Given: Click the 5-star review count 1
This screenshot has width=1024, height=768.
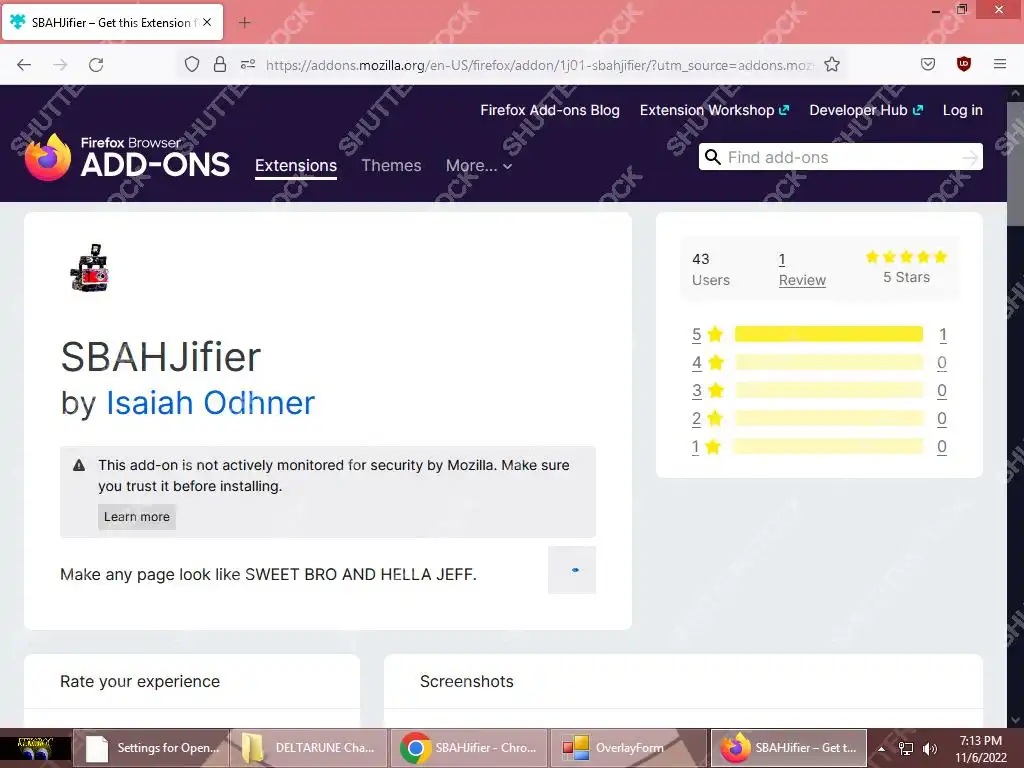Looking at the screenshot, I should tap(942, 334).
